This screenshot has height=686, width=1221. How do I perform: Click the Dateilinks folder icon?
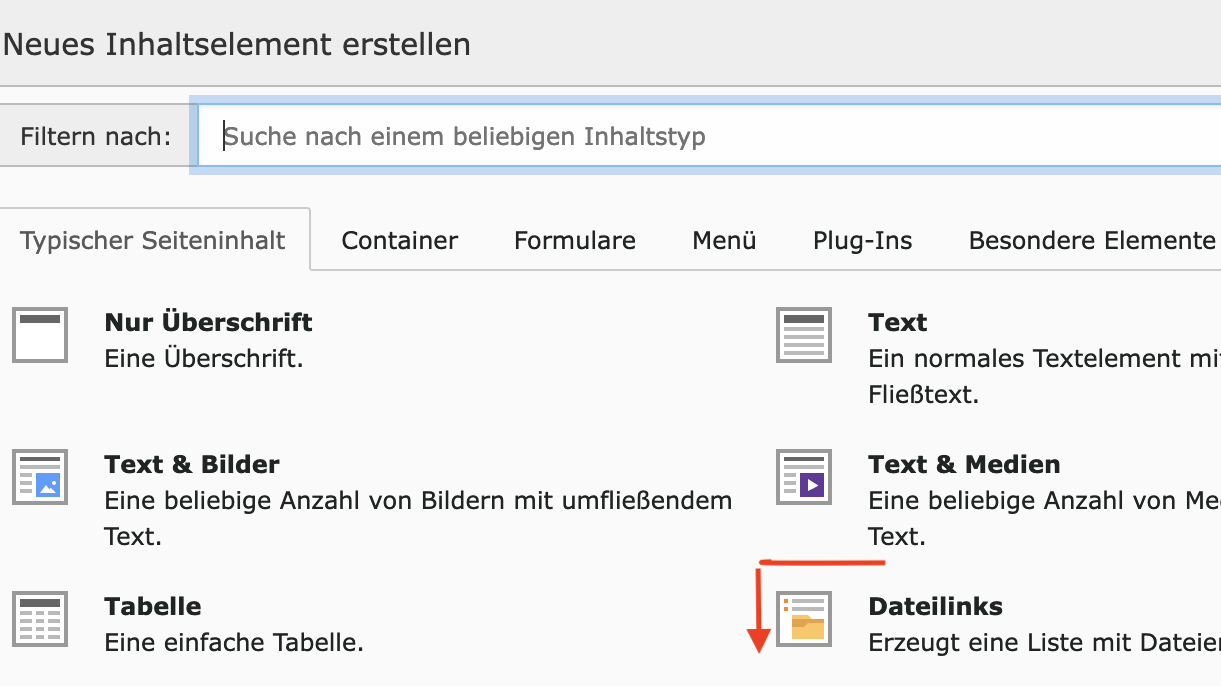(x=804, y=619)
